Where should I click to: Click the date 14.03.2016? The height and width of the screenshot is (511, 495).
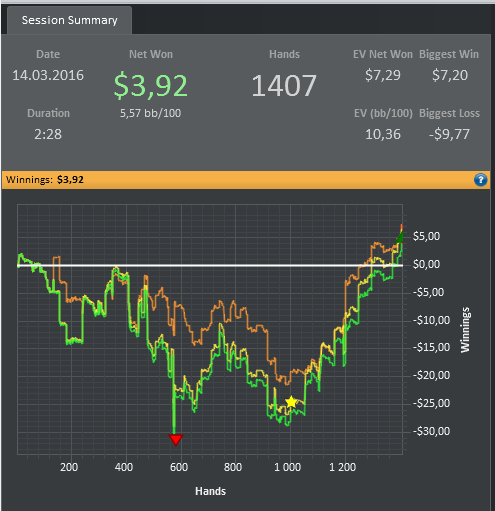tap(48, 75)
